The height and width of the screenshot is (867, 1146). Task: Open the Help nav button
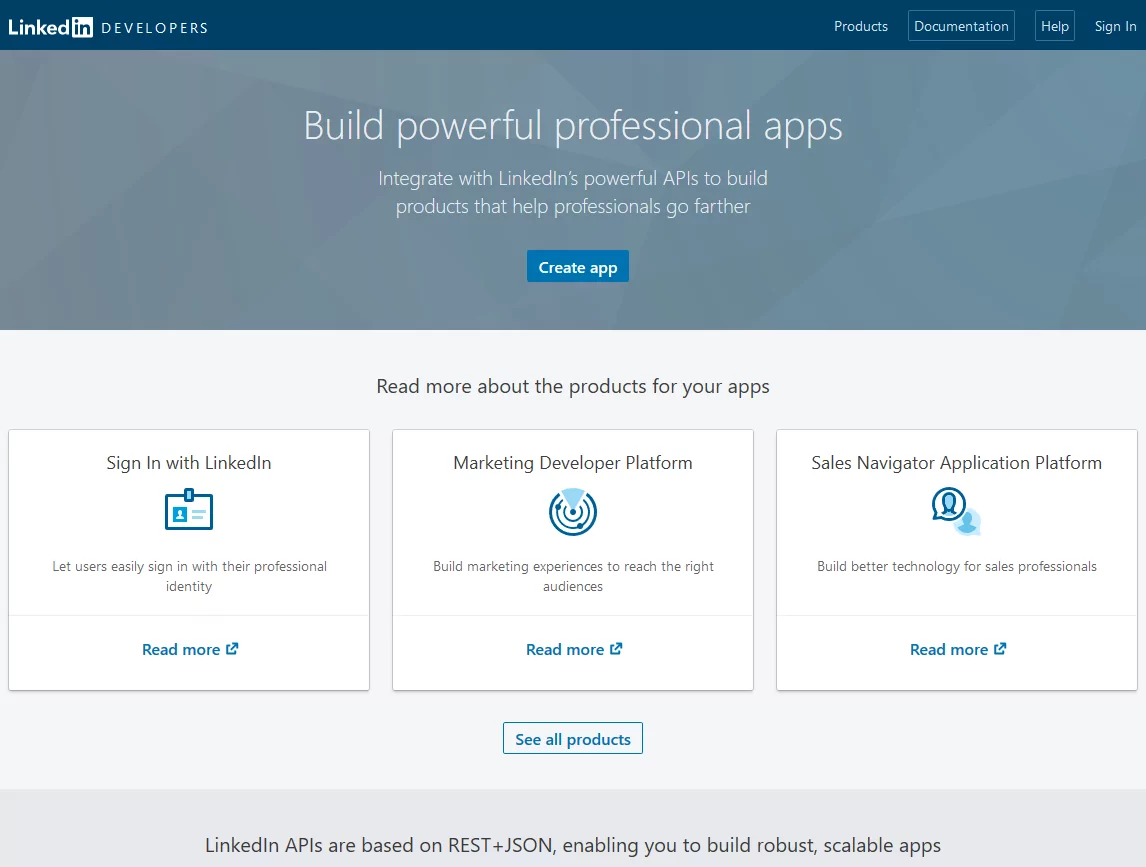[1055, 26]
